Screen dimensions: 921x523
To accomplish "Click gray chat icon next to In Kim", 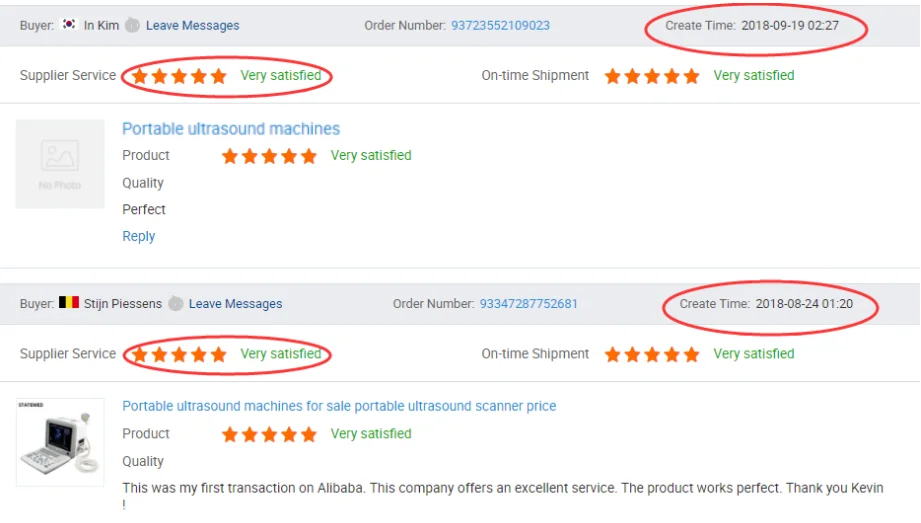I will pyautogui.click(x=132, y=25).
